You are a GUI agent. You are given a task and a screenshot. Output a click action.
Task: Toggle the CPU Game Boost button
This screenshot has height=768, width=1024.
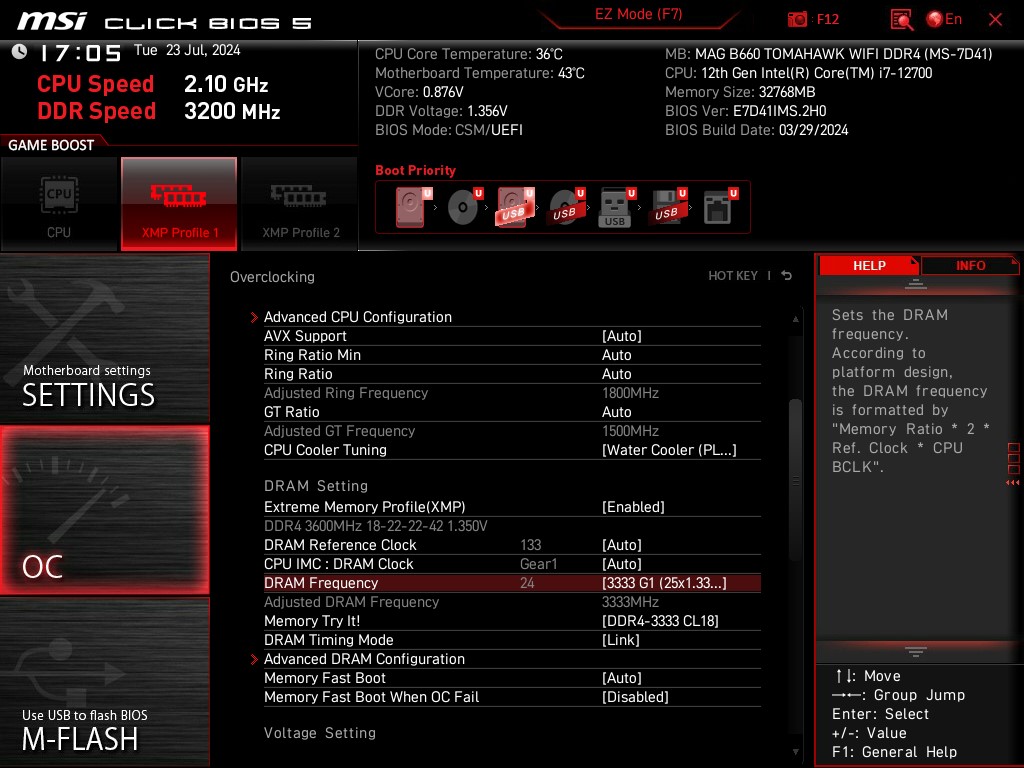click(59, 204)
